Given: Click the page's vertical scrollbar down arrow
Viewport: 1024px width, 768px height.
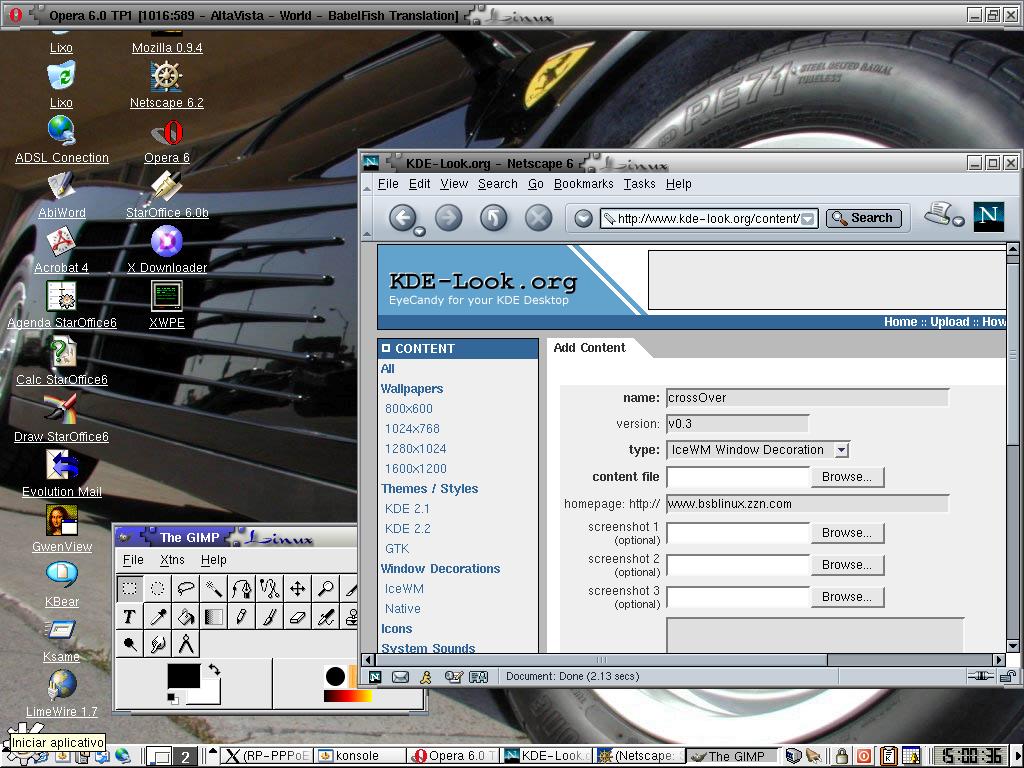Looking at the screenshot, I should click(x=1013, y=646).
